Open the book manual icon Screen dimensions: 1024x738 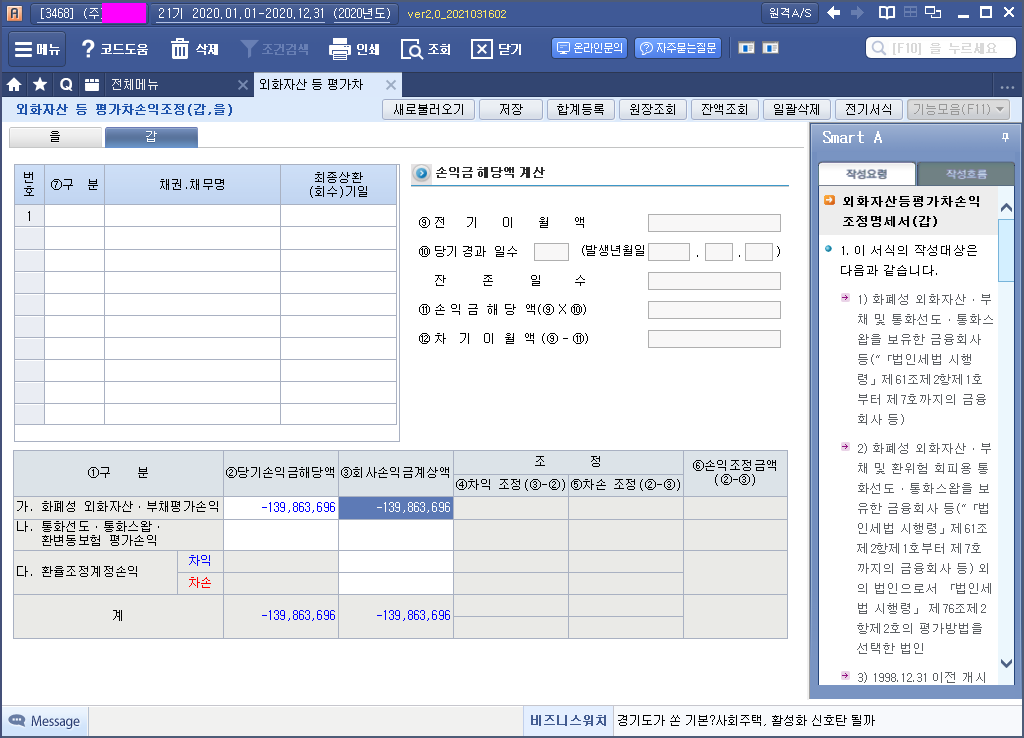pos(887,12)
